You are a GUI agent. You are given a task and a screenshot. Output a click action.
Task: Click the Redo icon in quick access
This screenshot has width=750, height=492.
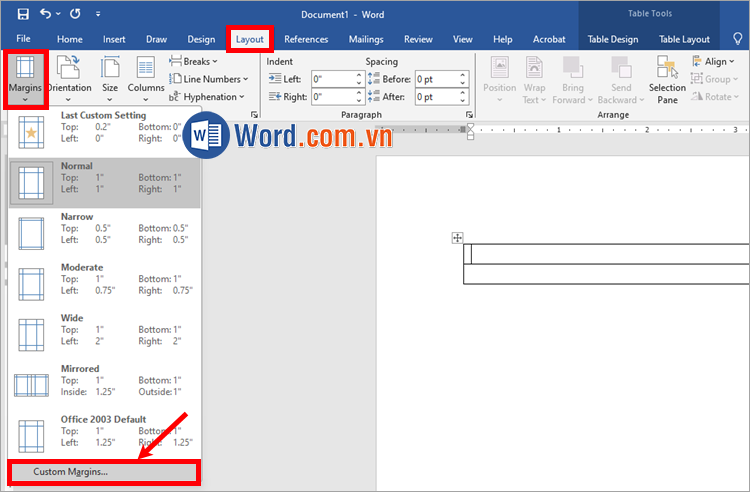point(75,14)
